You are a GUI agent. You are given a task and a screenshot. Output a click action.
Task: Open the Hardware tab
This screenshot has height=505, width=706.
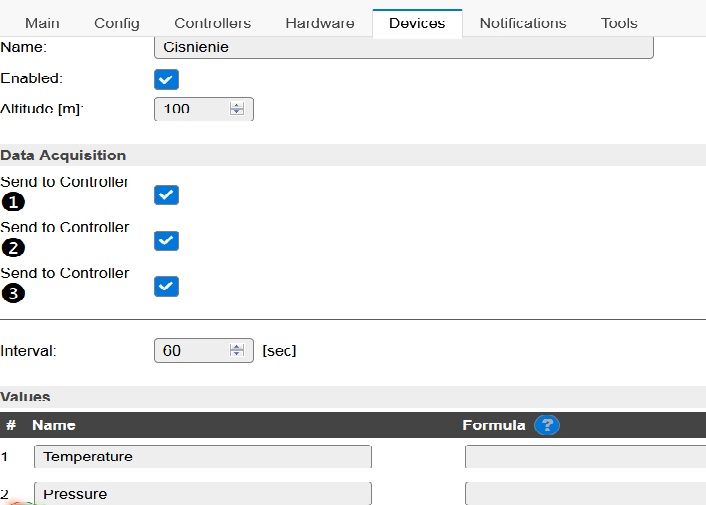[x=319, y=23]
